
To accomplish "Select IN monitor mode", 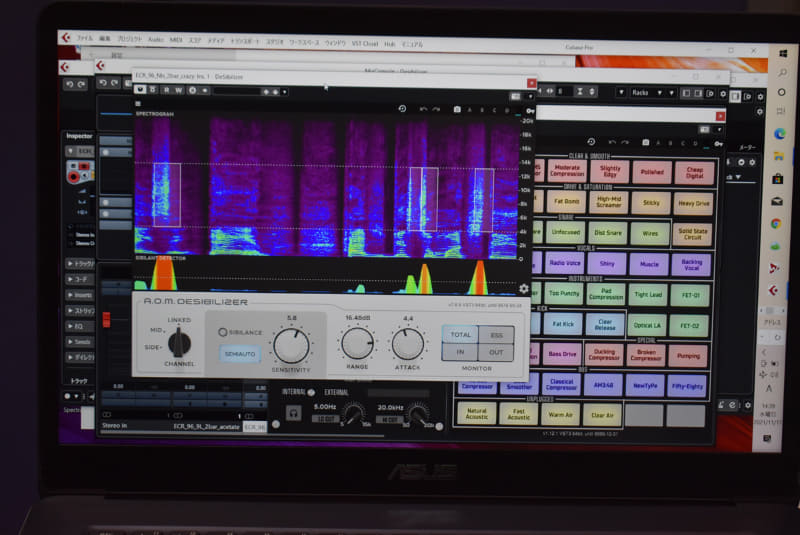I will pos(460,352).
